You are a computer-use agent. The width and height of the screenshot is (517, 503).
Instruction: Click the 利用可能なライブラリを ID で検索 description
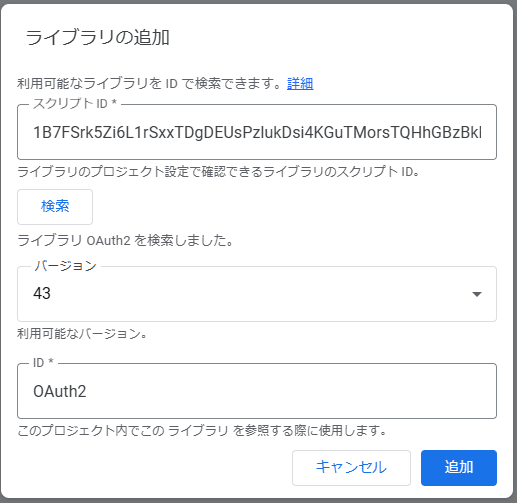[x=150, y=83]
